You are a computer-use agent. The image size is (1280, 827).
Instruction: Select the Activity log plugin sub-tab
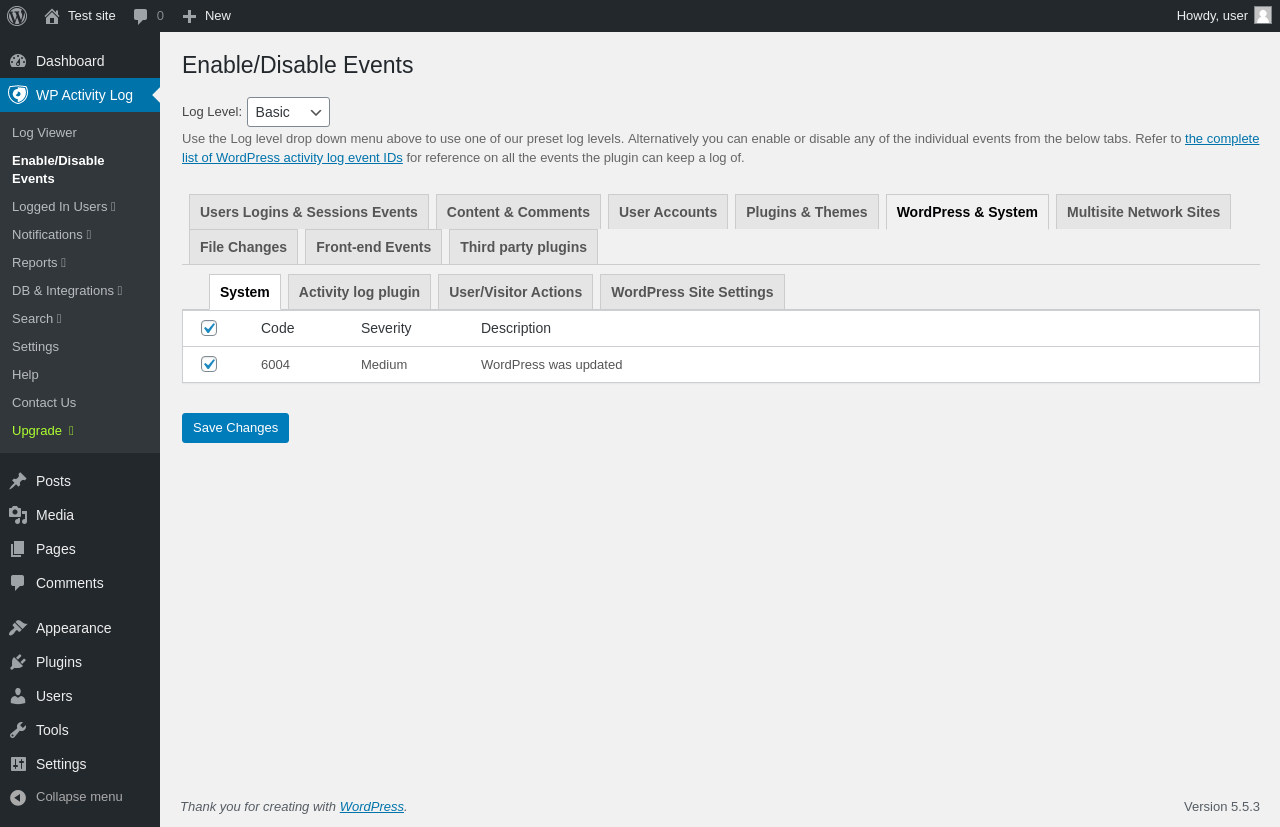359,292
